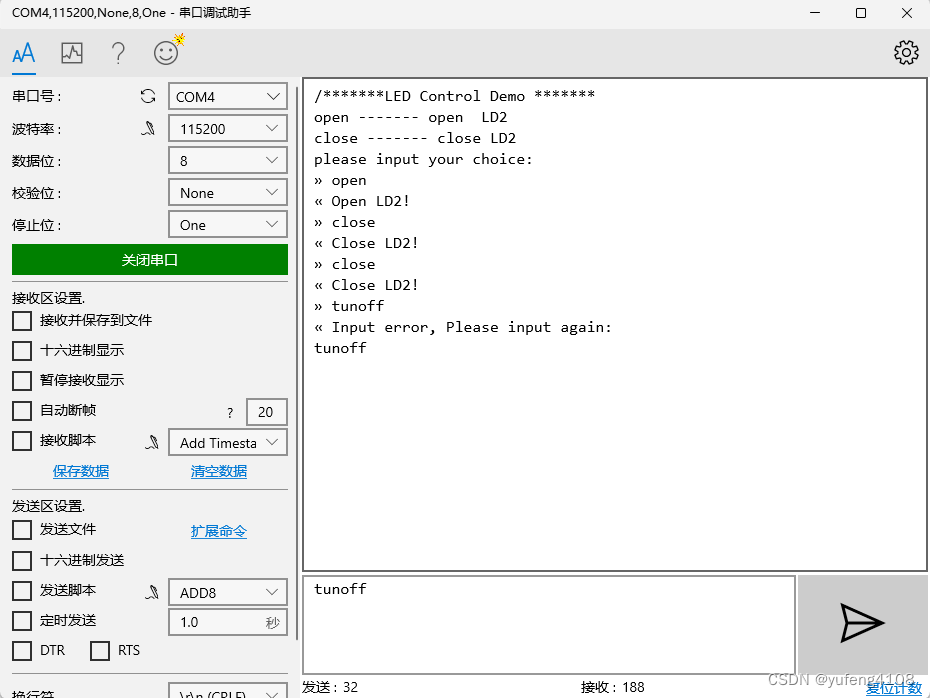
Task: Enable 接收脚本 checkbox
Action: [x=22, y=441]
